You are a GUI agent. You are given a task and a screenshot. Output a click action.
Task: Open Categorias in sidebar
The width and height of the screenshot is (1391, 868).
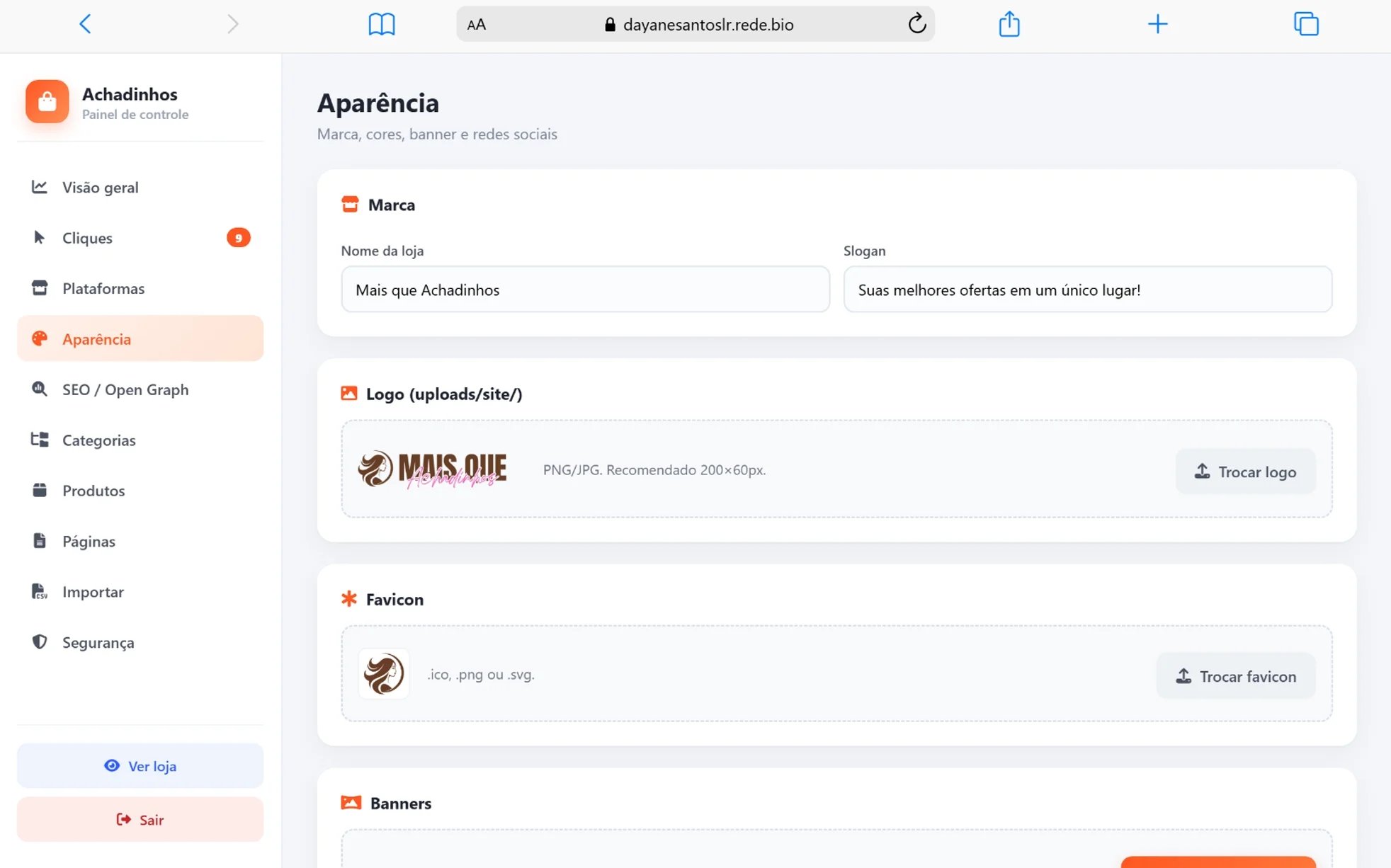point(140,440)
